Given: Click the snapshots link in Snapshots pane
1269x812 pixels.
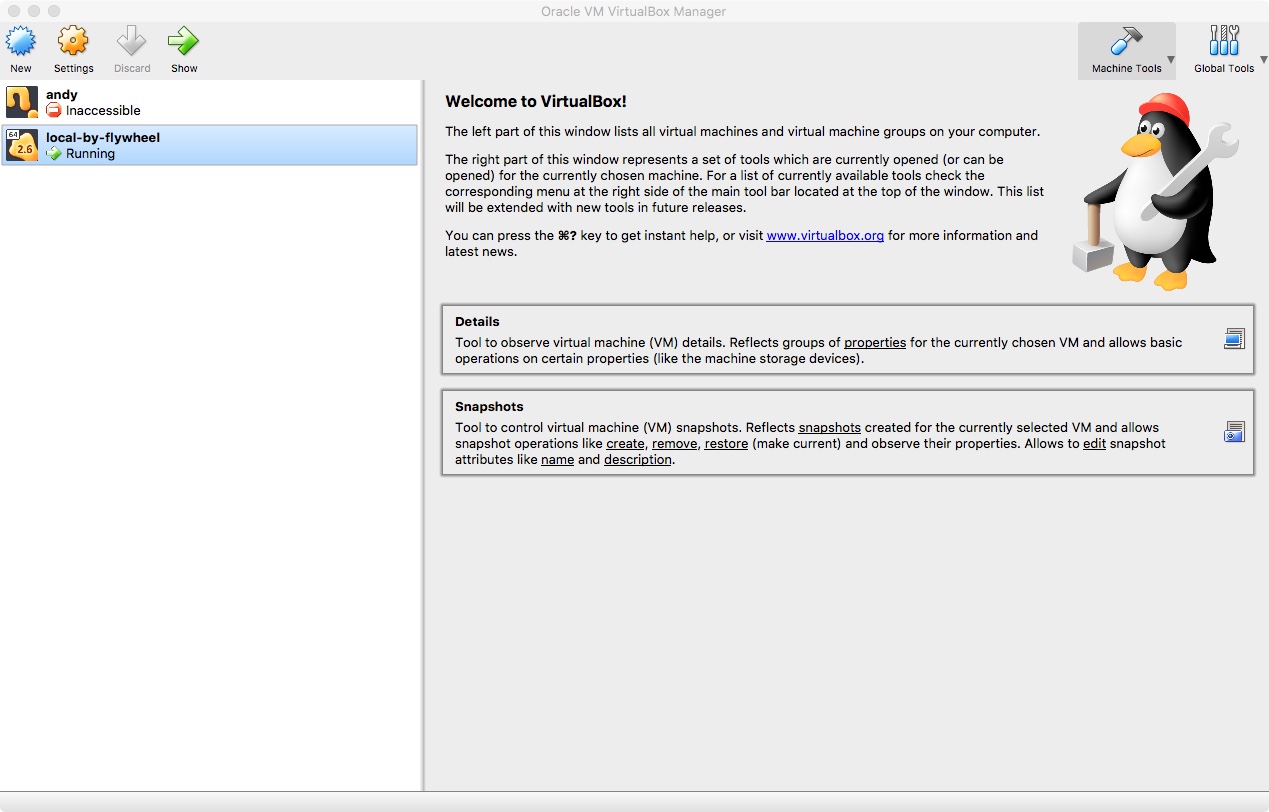Looking at the screenshot, I should 829,427.
